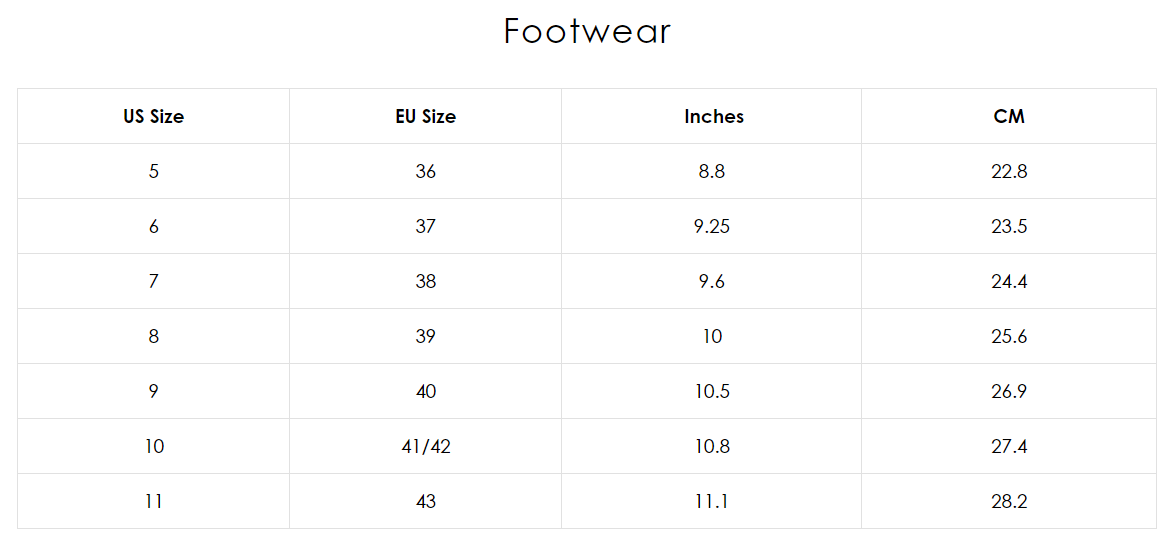Click the Footwear heading
Viewport: 1174px width, 550px height.
coord(587,32)
